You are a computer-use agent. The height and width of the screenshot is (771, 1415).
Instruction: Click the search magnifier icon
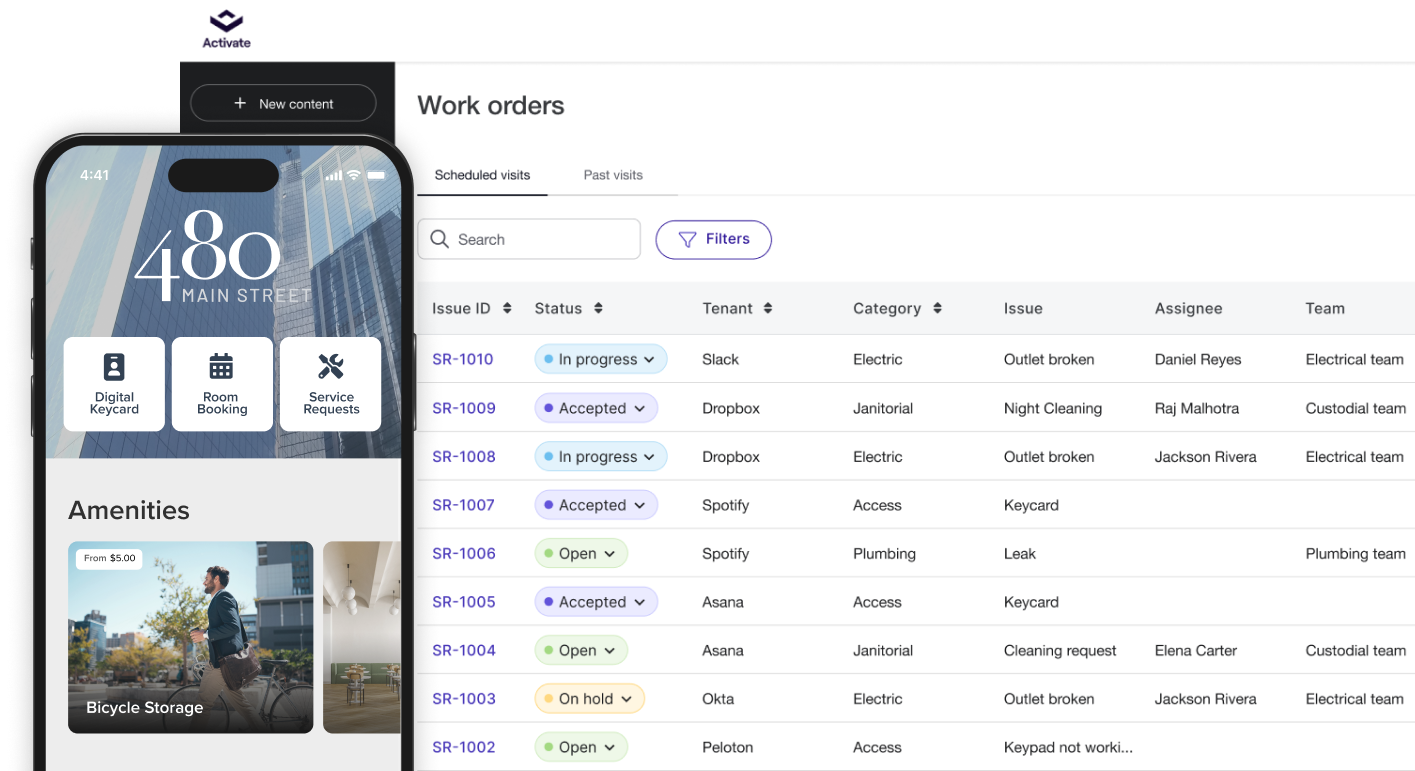pyautogui.click(x=439, y=239)
